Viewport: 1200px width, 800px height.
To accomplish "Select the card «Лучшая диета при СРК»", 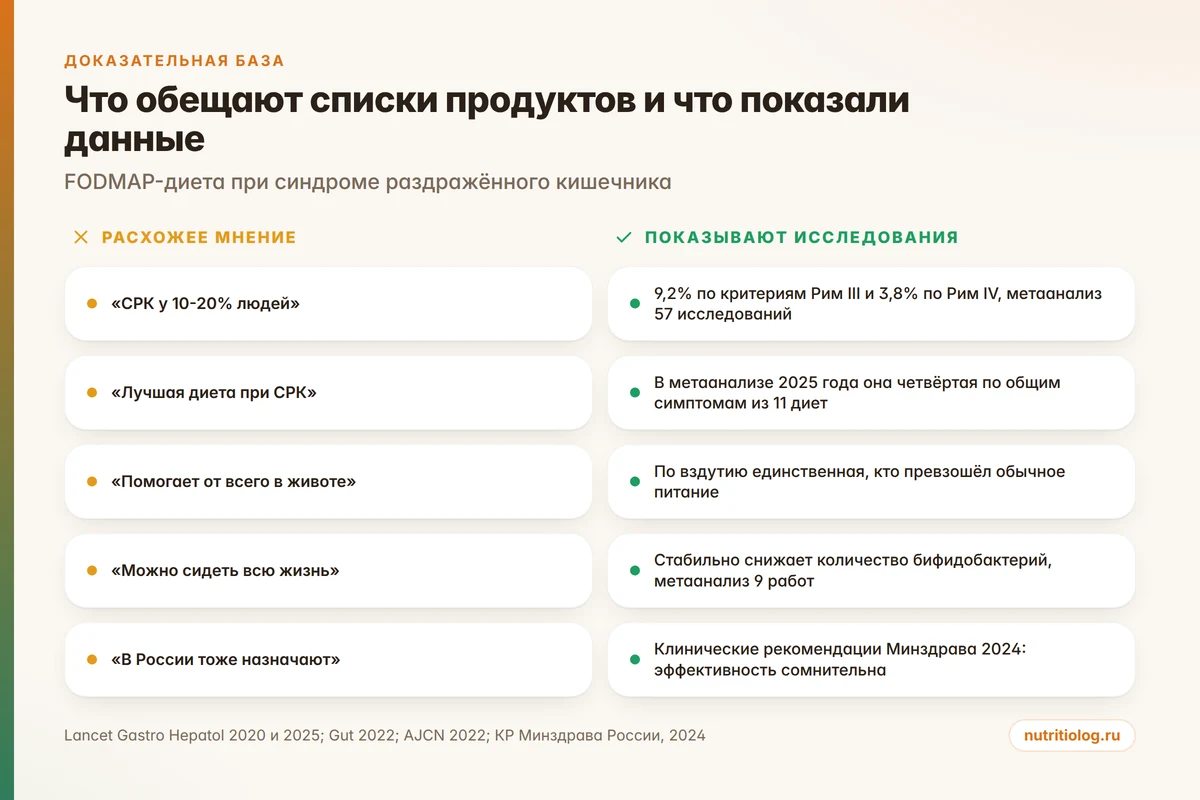I will coord(328,393).
